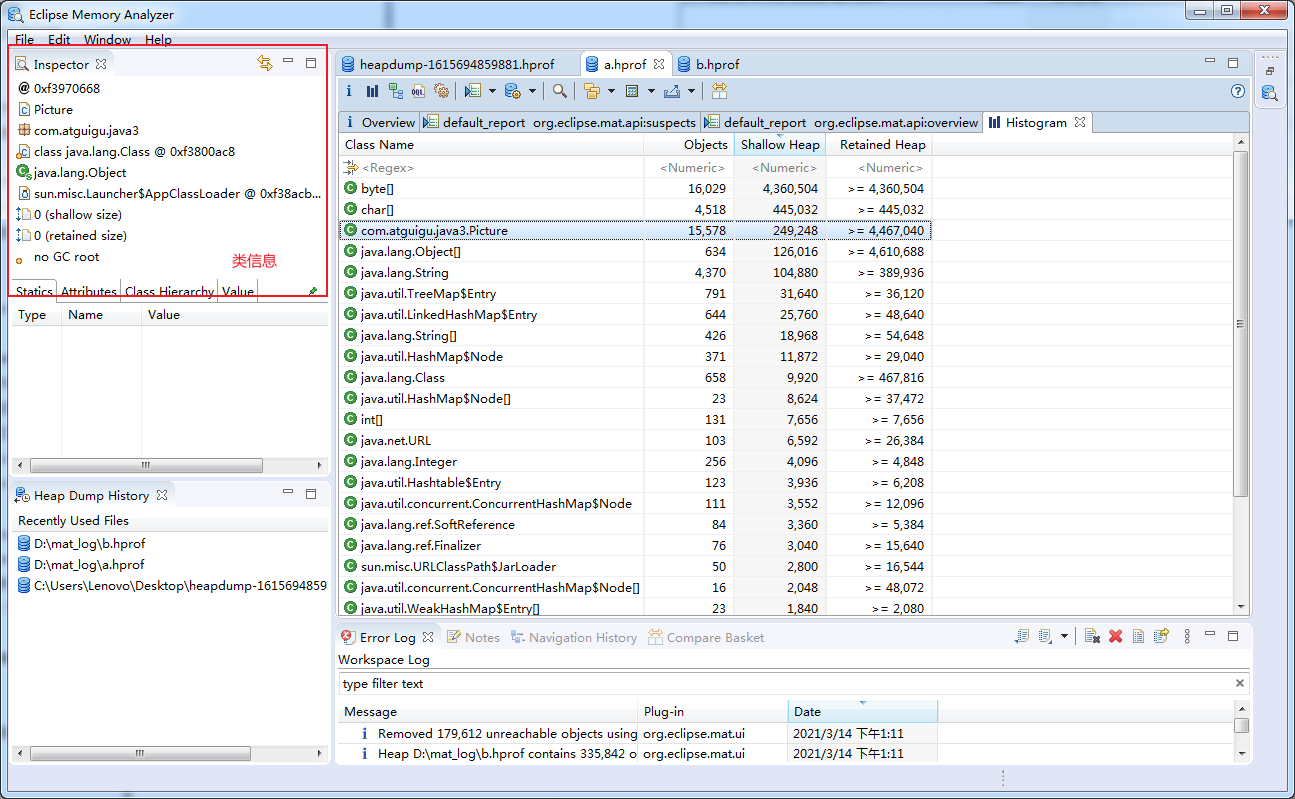Viewport: 1295px width, 799px height.
Task: Open the Dominator Tree from the toolbar
Action: (x=396, y=91)
